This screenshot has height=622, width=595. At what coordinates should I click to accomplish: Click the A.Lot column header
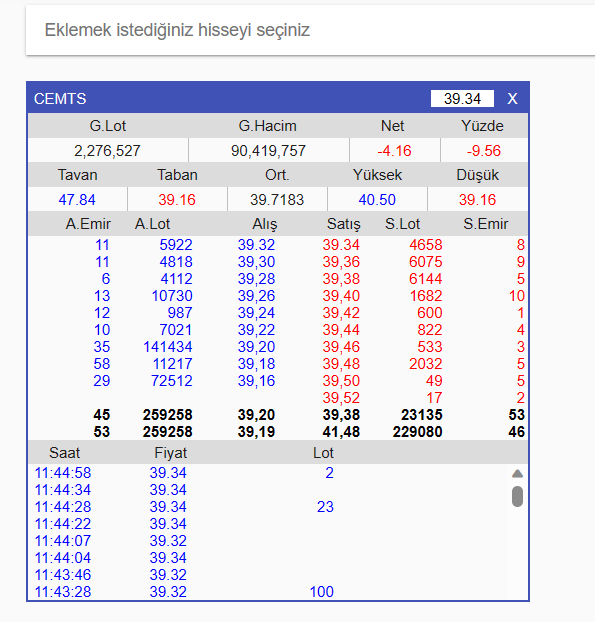click(x=152, y=224)
